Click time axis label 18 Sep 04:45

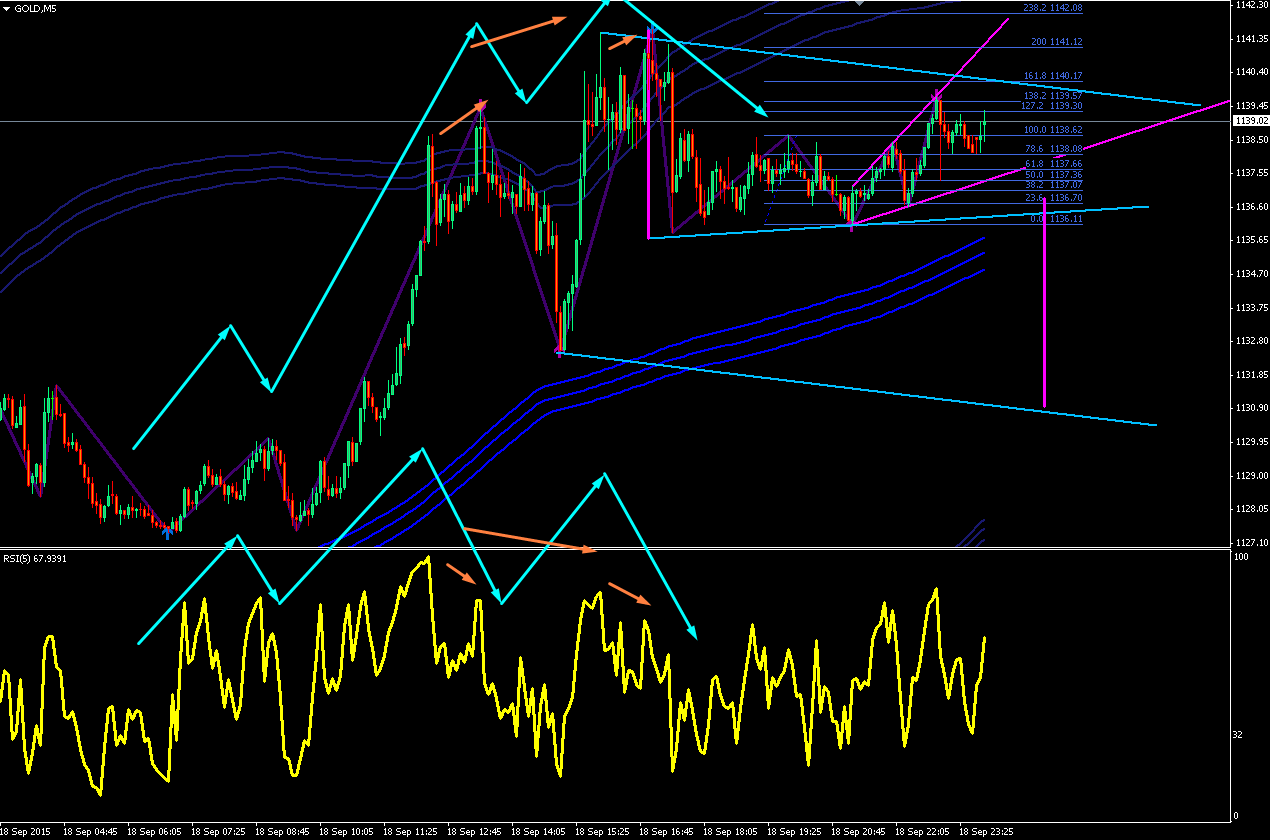[x=91, y=831]
